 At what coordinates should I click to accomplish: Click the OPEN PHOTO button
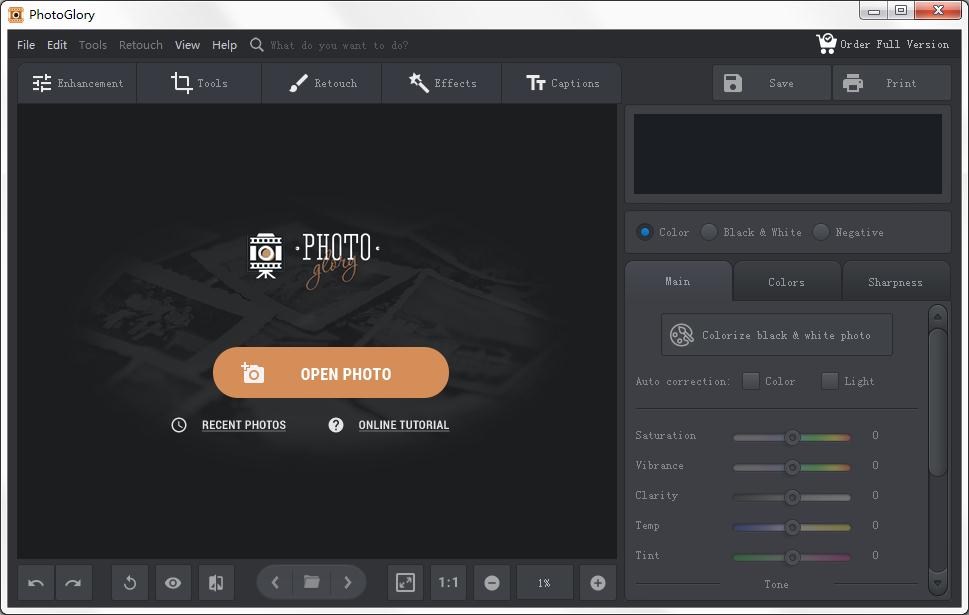[x=331, y=373]
